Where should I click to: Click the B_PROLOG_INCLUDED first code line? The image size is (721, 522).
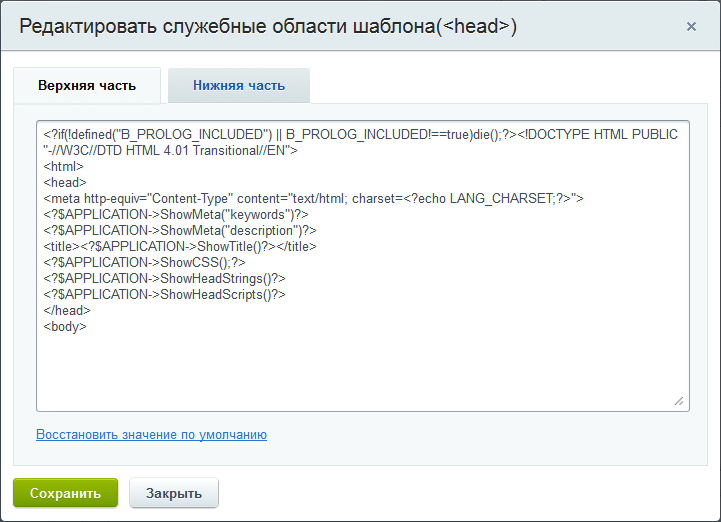coord(360,134)
